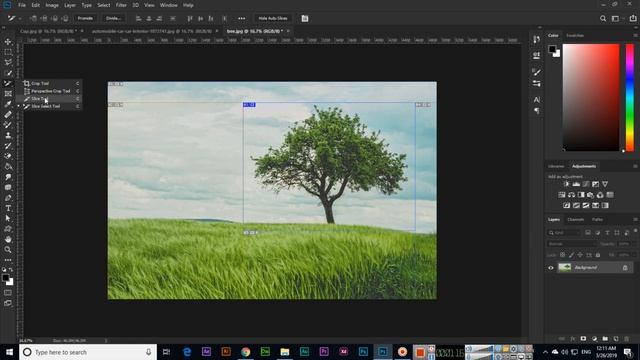
Task: Click the share icon at top right
Action: (x=633, y=18)
